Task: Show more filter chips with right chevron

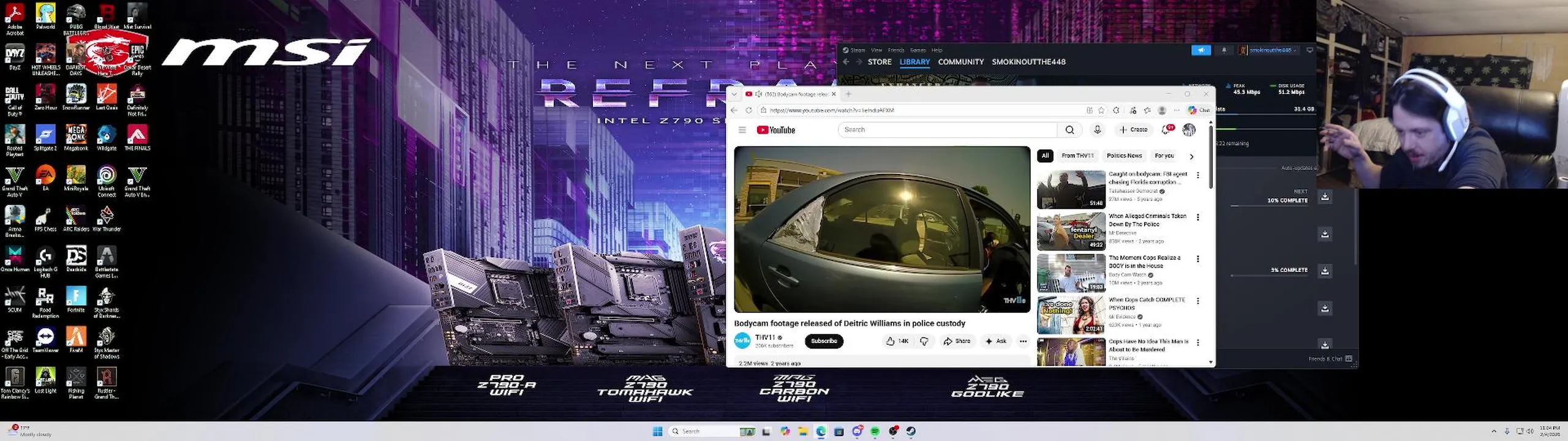Action: coord(1191,156)
